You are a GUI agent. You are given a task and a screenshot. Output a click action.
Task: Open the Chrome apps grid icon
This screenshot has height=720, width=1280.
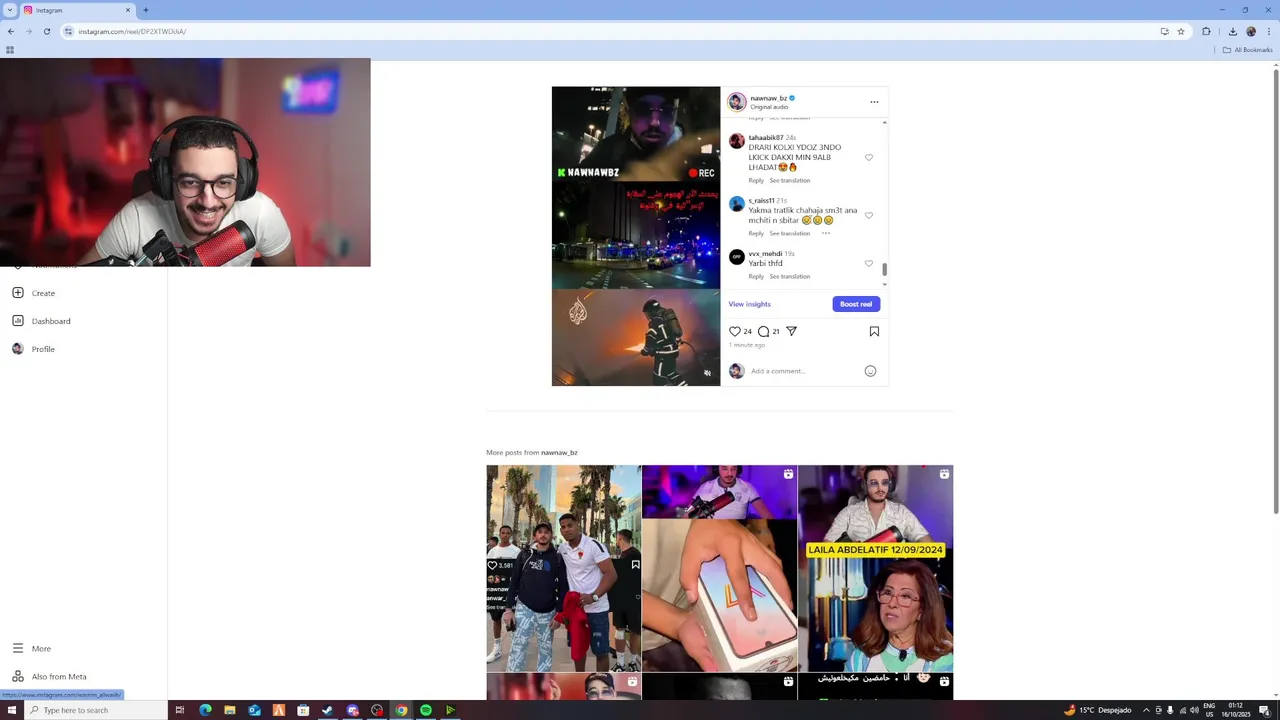coord(10,50)
